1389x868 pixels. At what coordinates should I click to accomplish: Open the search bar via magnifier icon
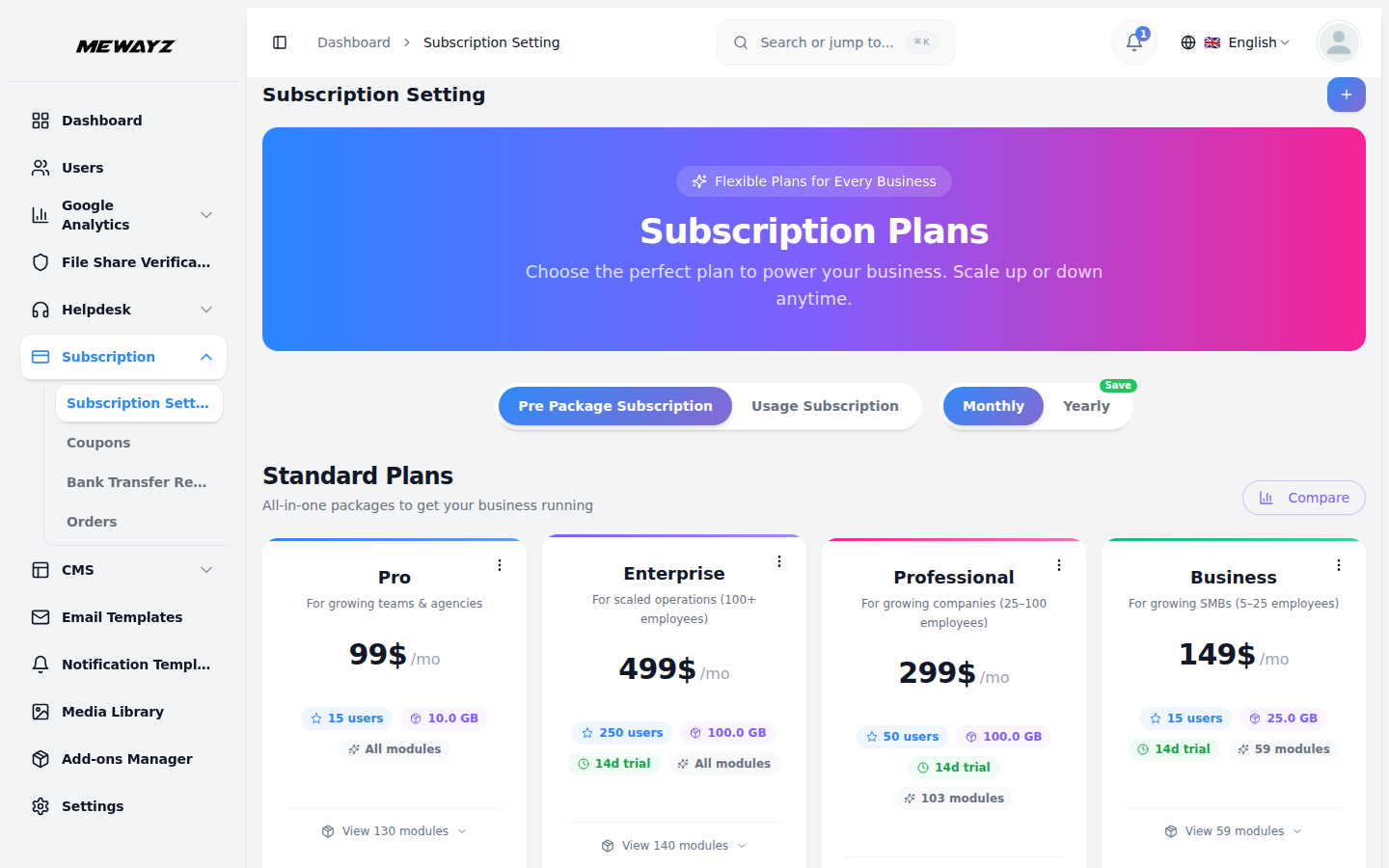point(740,42)
